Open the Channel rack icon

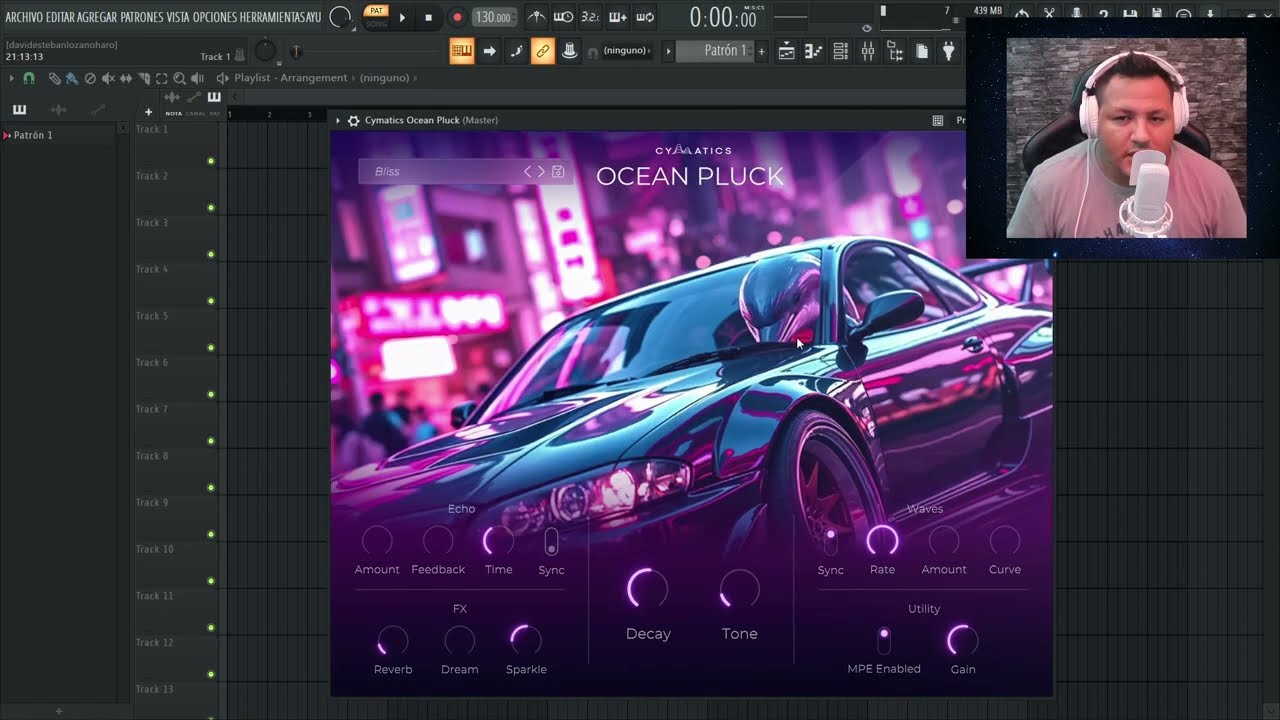click(x=841, y=51)
